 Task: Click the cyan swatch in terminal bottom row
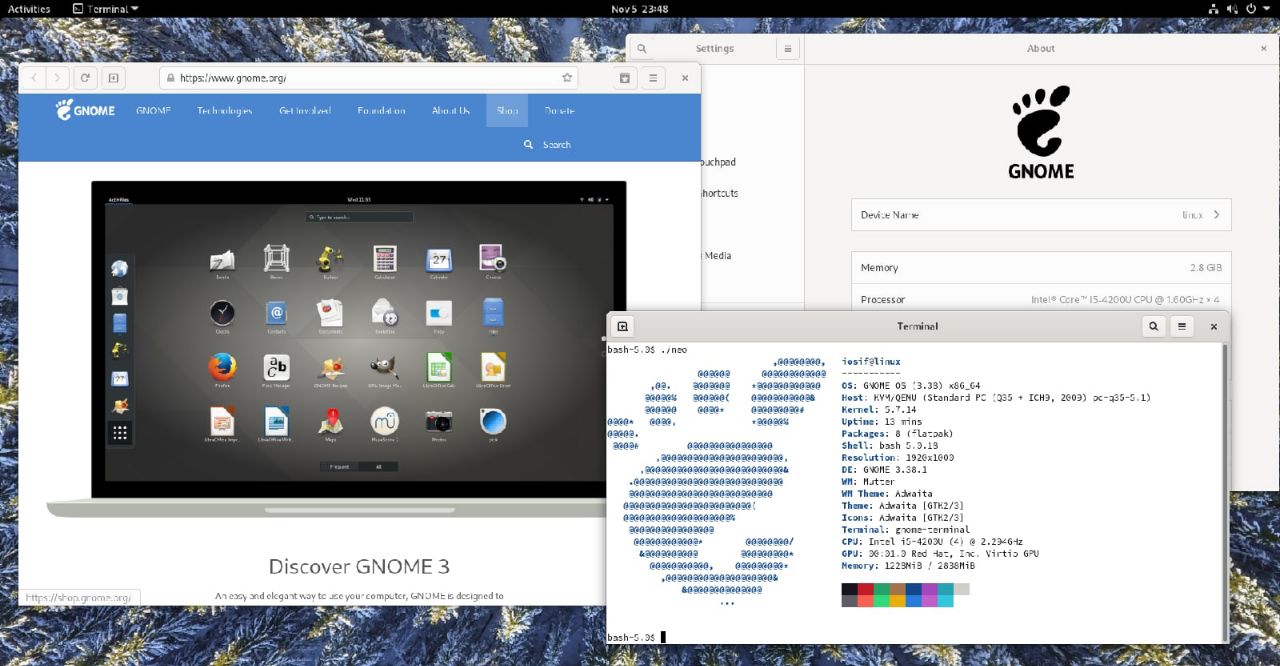[x=945, y=601]
